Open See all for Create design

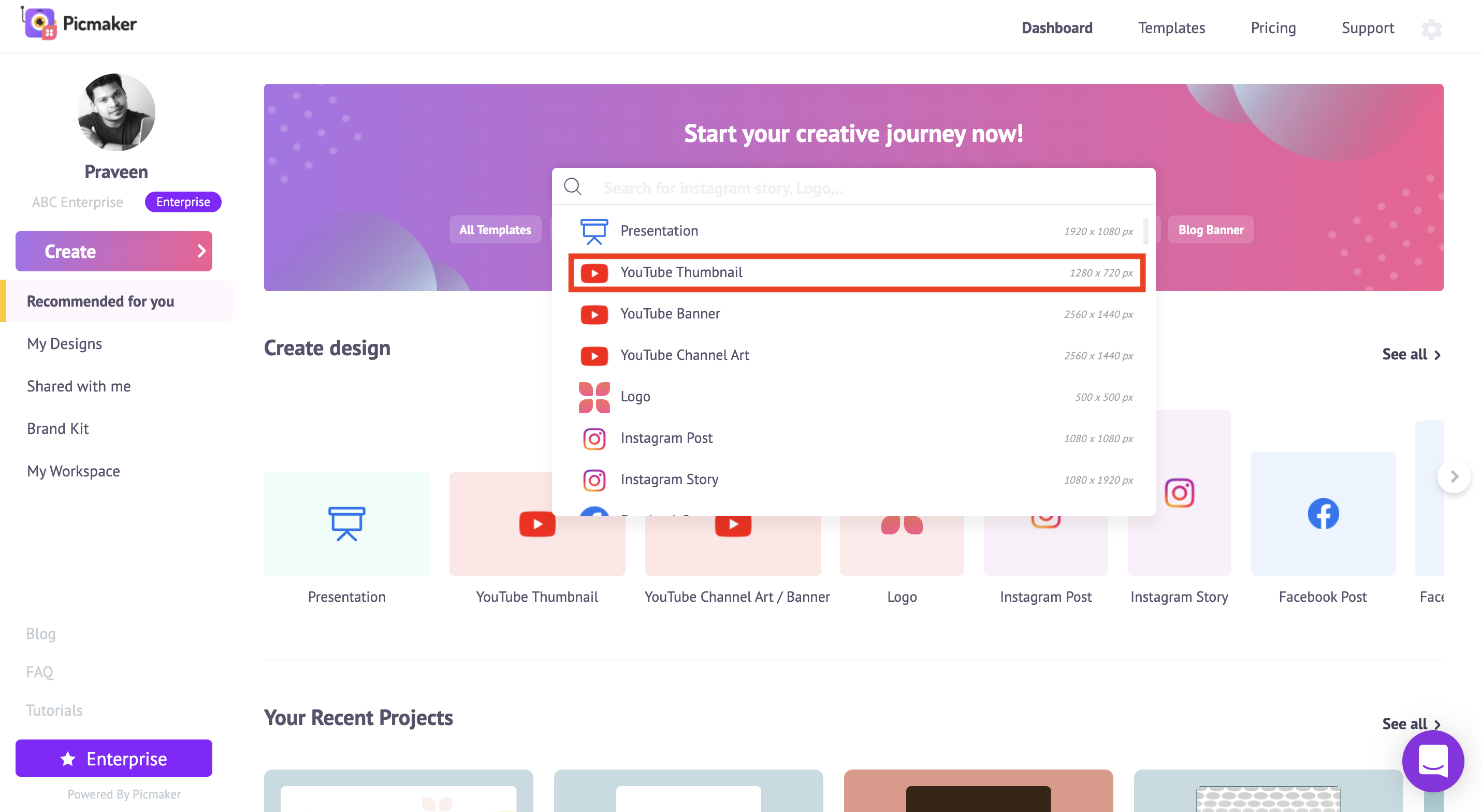[1411, 354]
